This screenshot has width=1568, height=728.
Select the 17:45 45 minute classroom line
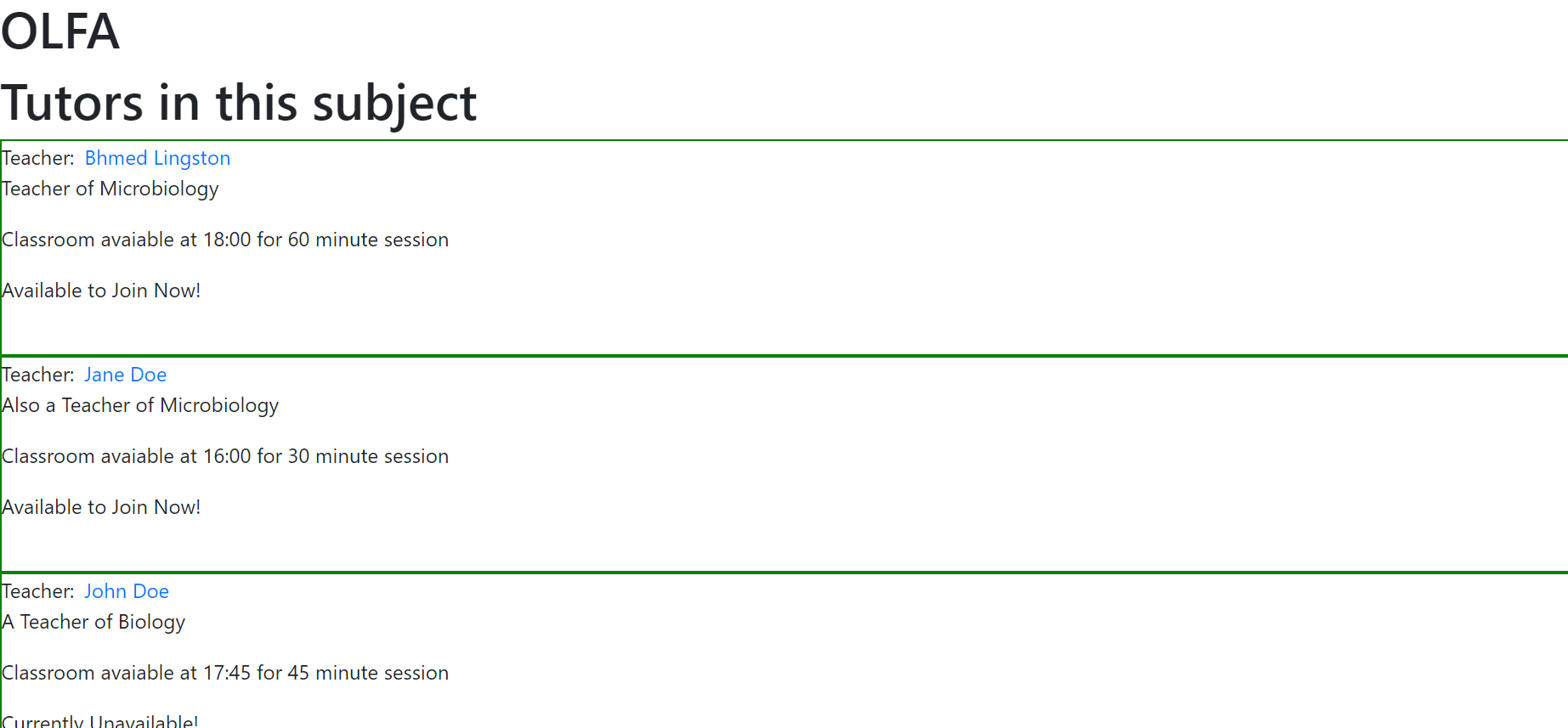[x=225, y=673]
